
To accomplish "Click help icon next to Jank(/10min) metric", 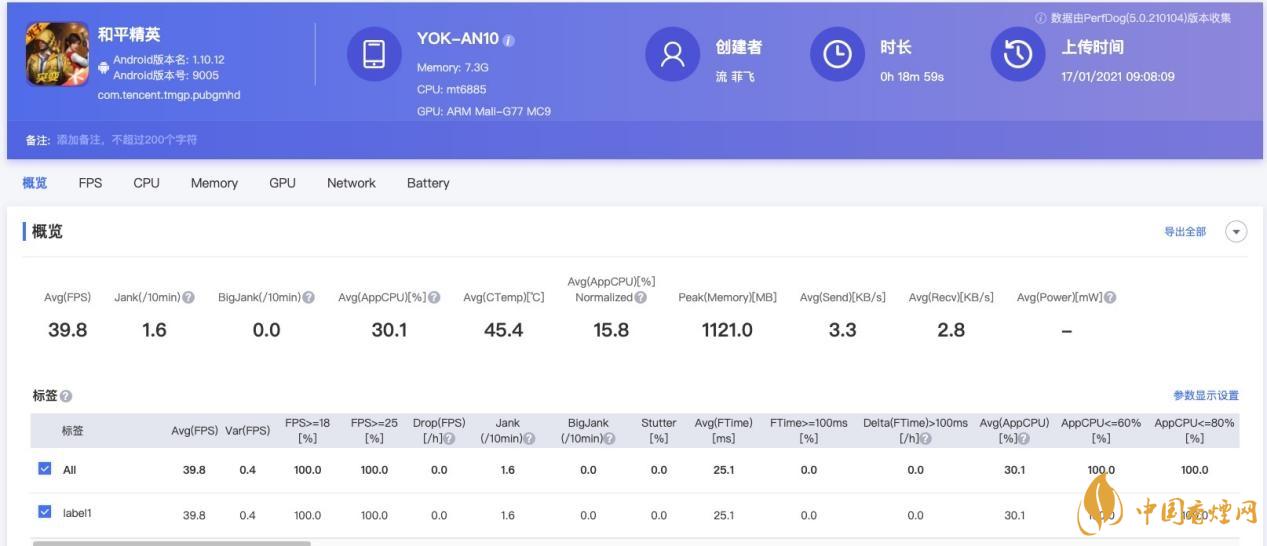I will coord(189,298).
